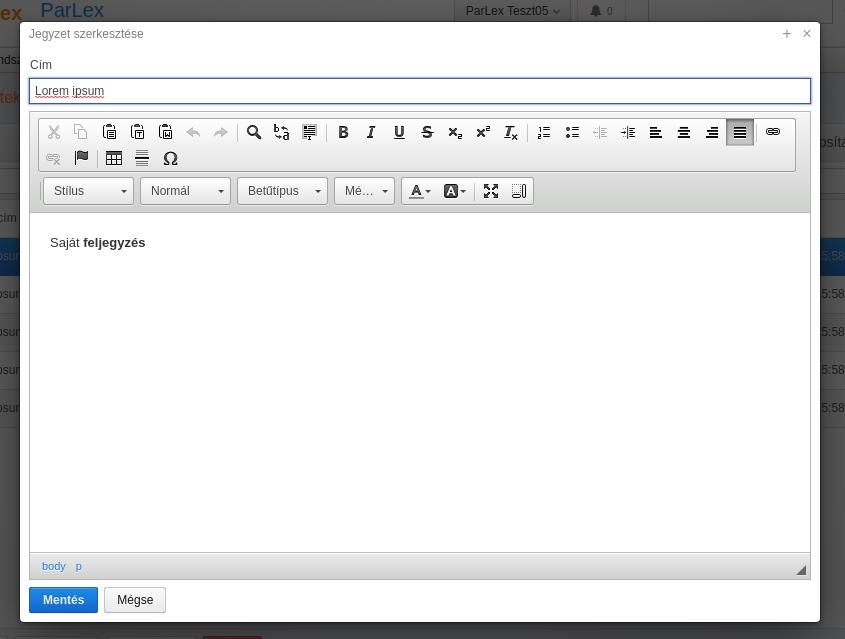845x639 pixels.
Task: Click the Unlink icon
Action: (53, 158)
